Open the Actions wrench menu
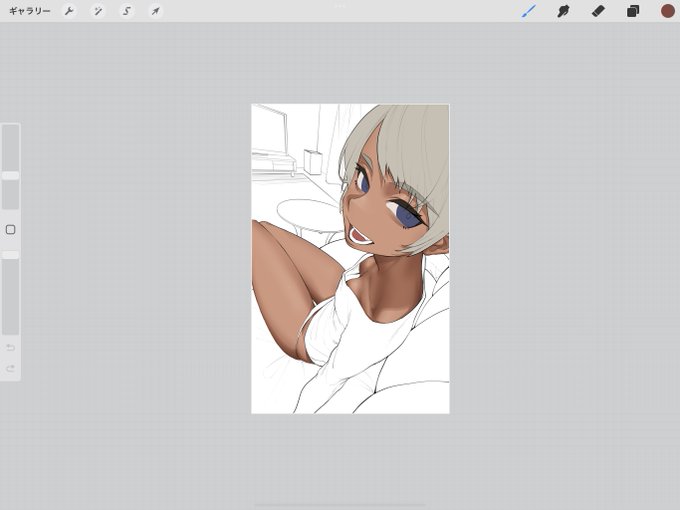The height and width of the screenshot is (510, 680). pyautogui.click(x=69, y=11)
